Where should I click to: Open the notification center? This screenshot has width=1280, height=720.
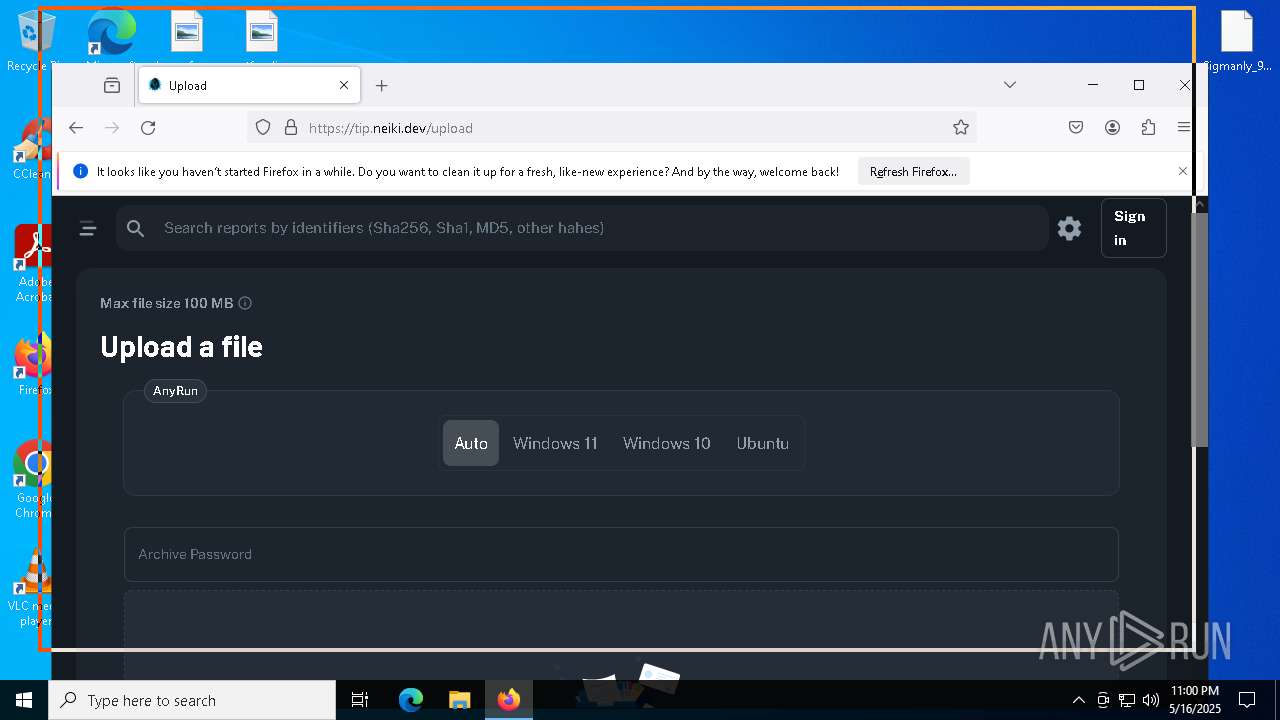[x=1247, y=700]
